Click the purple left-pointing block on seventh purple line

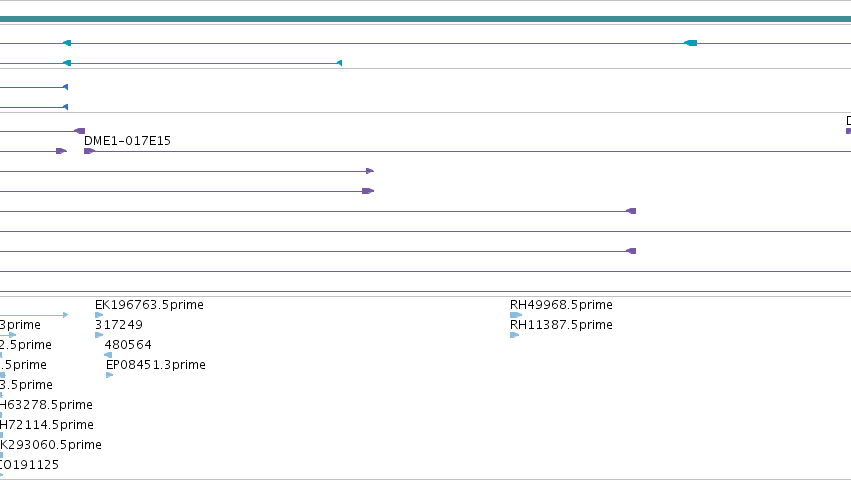coord(631,251)
